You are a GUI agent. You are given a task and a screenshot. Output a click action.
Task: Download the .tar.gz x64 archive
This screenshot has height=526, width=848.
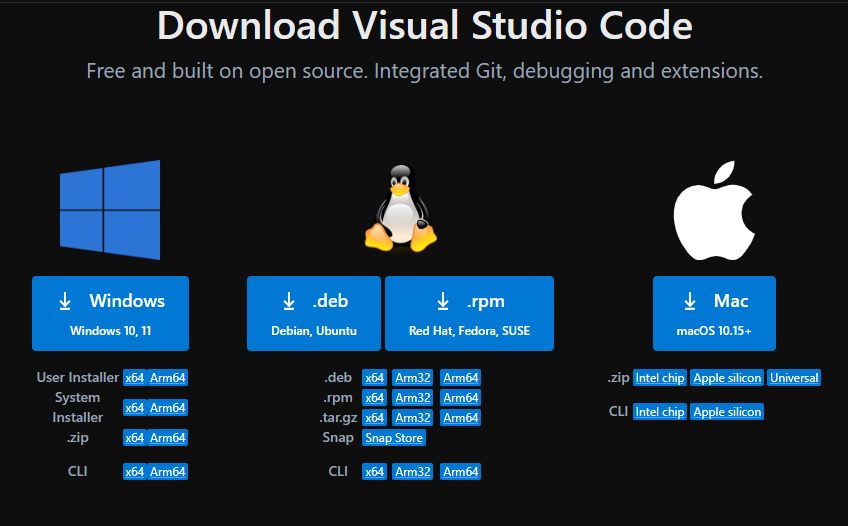pyautogui.click(x=374, y=418)
